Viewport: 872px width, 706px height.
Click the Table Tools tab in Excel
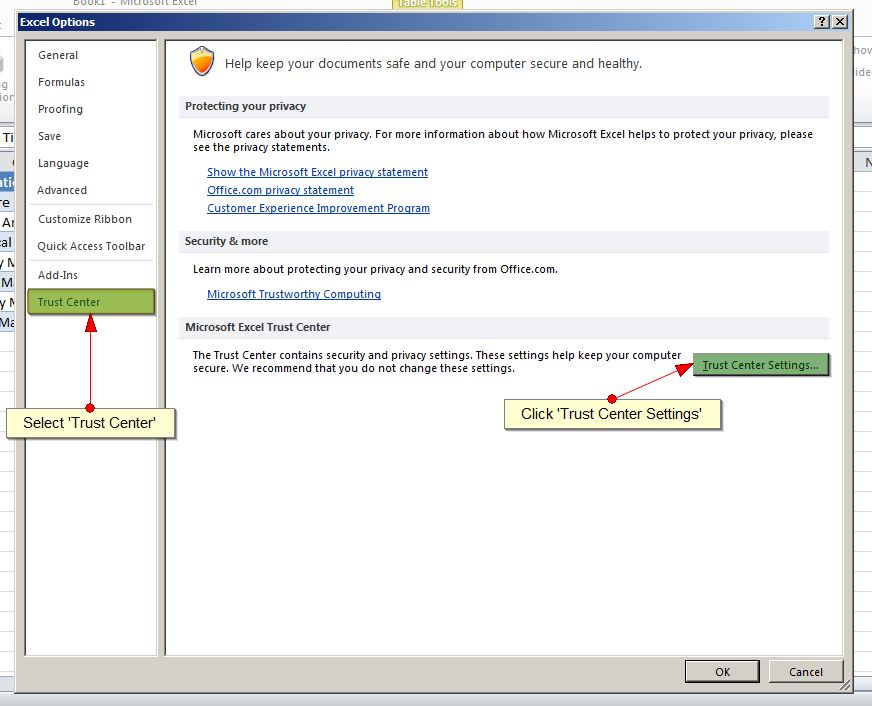(x=427, y=4)
